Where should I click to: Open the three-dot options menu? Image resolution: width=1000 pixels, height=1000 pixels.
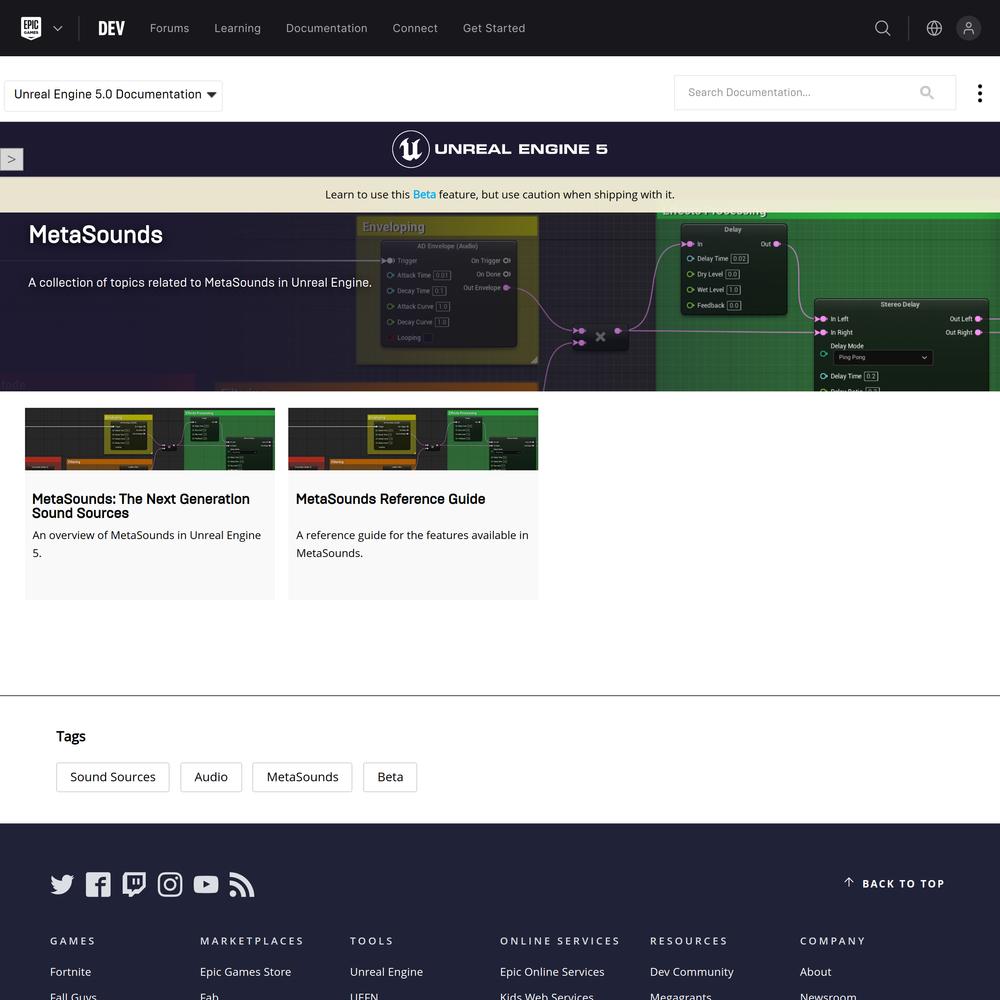pyautogui.click(x=980, y=93)
